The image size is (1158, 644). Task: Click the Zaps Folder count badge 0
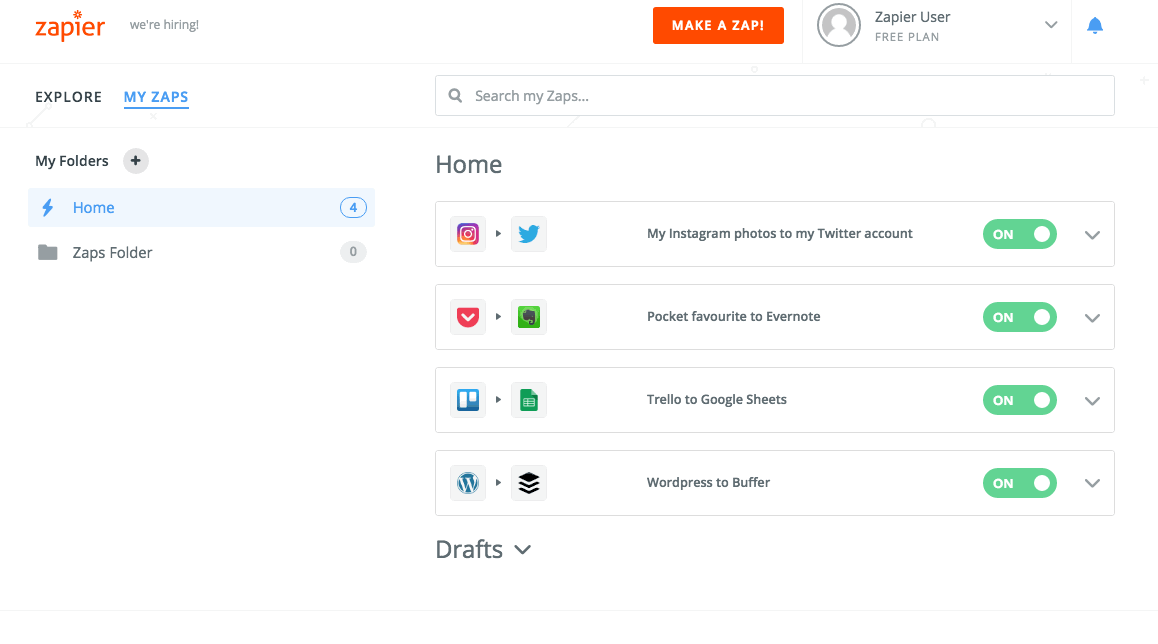(353, 252)
